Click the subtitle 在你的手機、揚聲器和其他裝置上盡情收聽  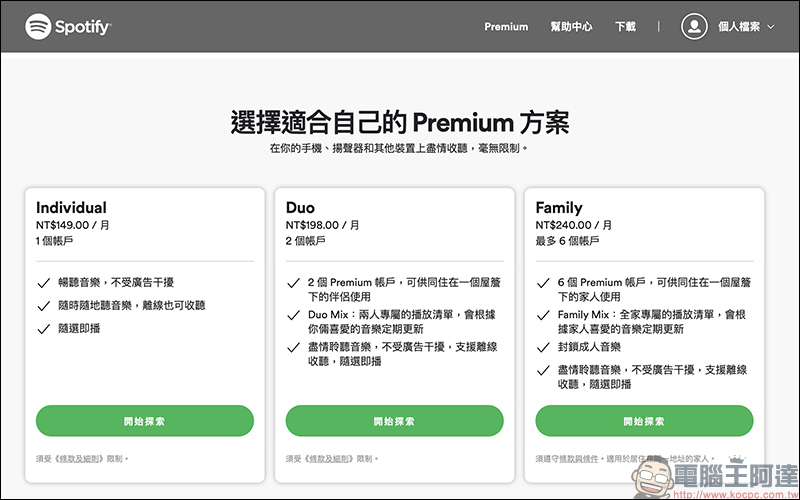pyautogui.click(x=399, y=148)
